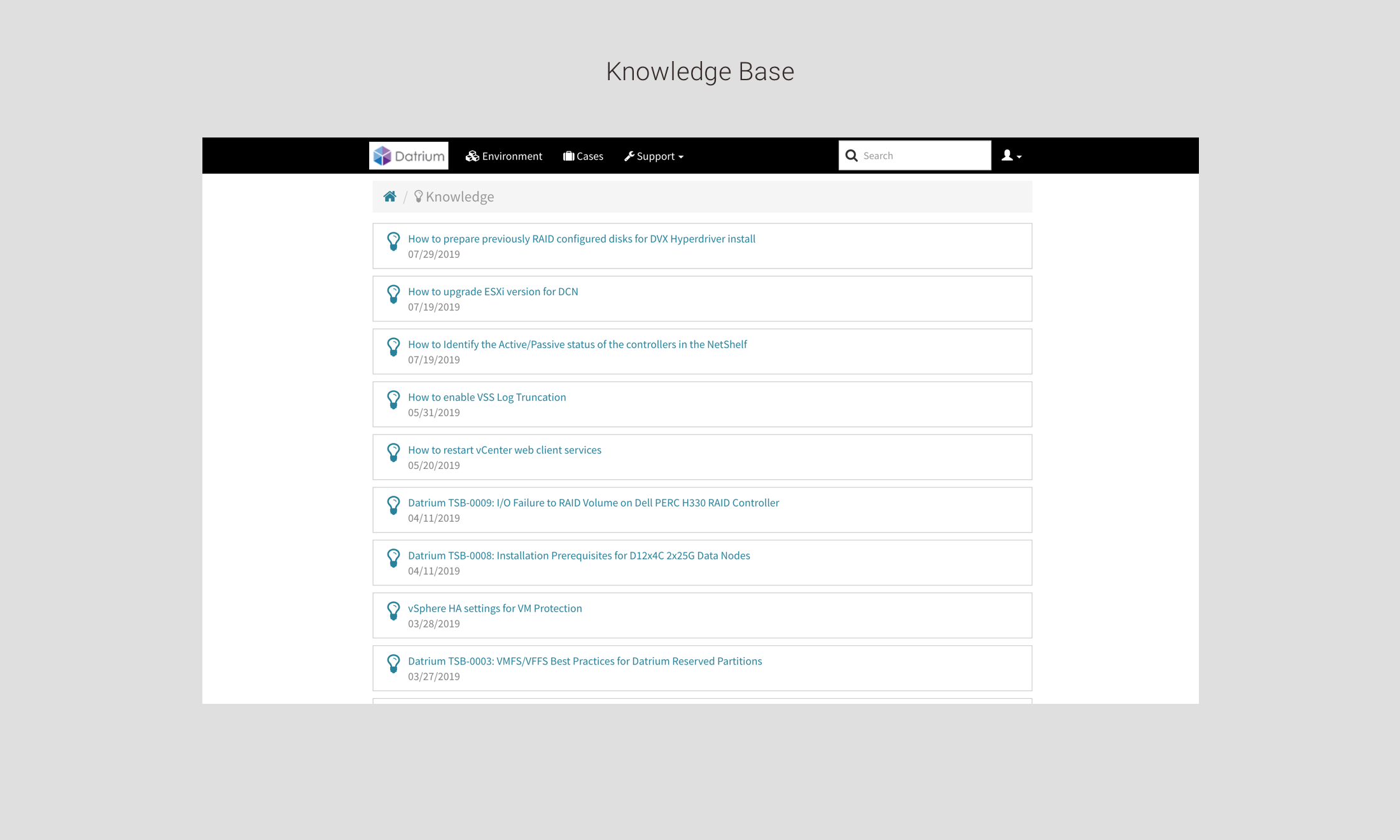Click the Environment cubes icon
1400x840 pixels.
point(472,156)
